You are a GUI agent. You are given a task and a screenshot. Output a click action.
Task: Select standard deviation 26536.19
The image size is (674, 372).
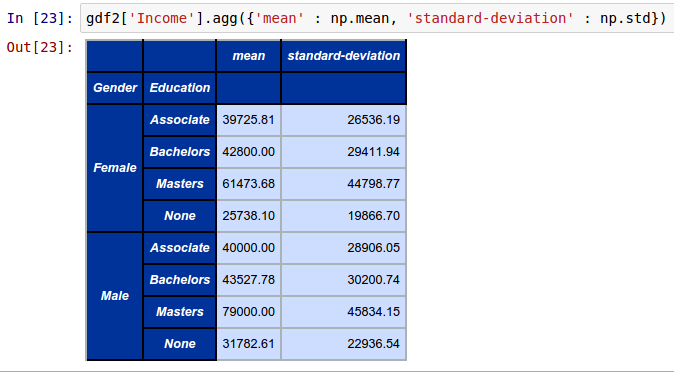coord(344,120)
